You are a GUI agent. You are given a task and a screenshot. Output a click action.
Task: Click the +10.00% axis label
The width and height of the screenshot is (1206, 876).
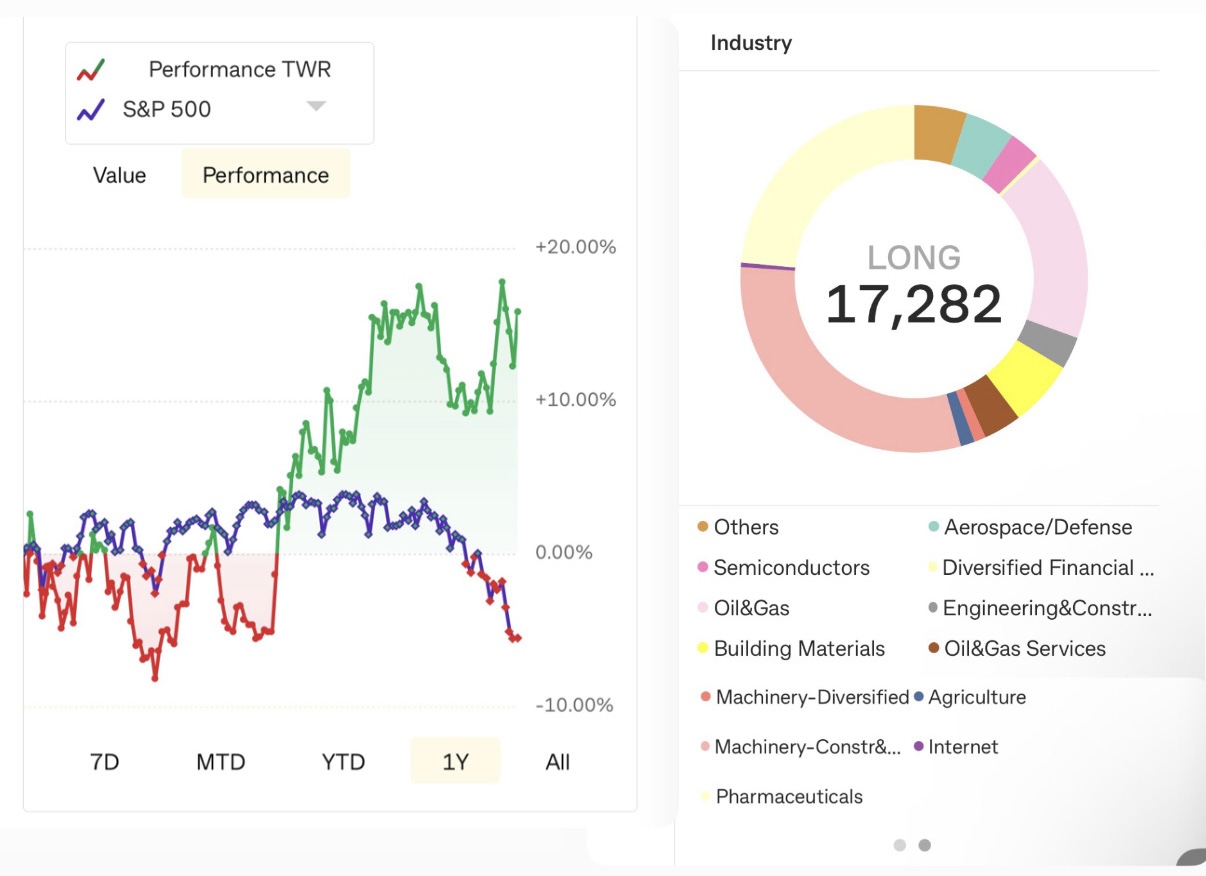click(576, 400)
